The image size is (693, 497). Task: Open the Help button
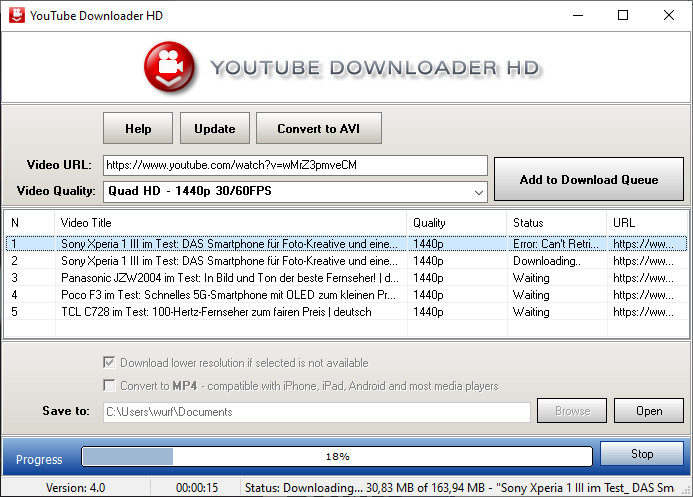tap(138, 128)
